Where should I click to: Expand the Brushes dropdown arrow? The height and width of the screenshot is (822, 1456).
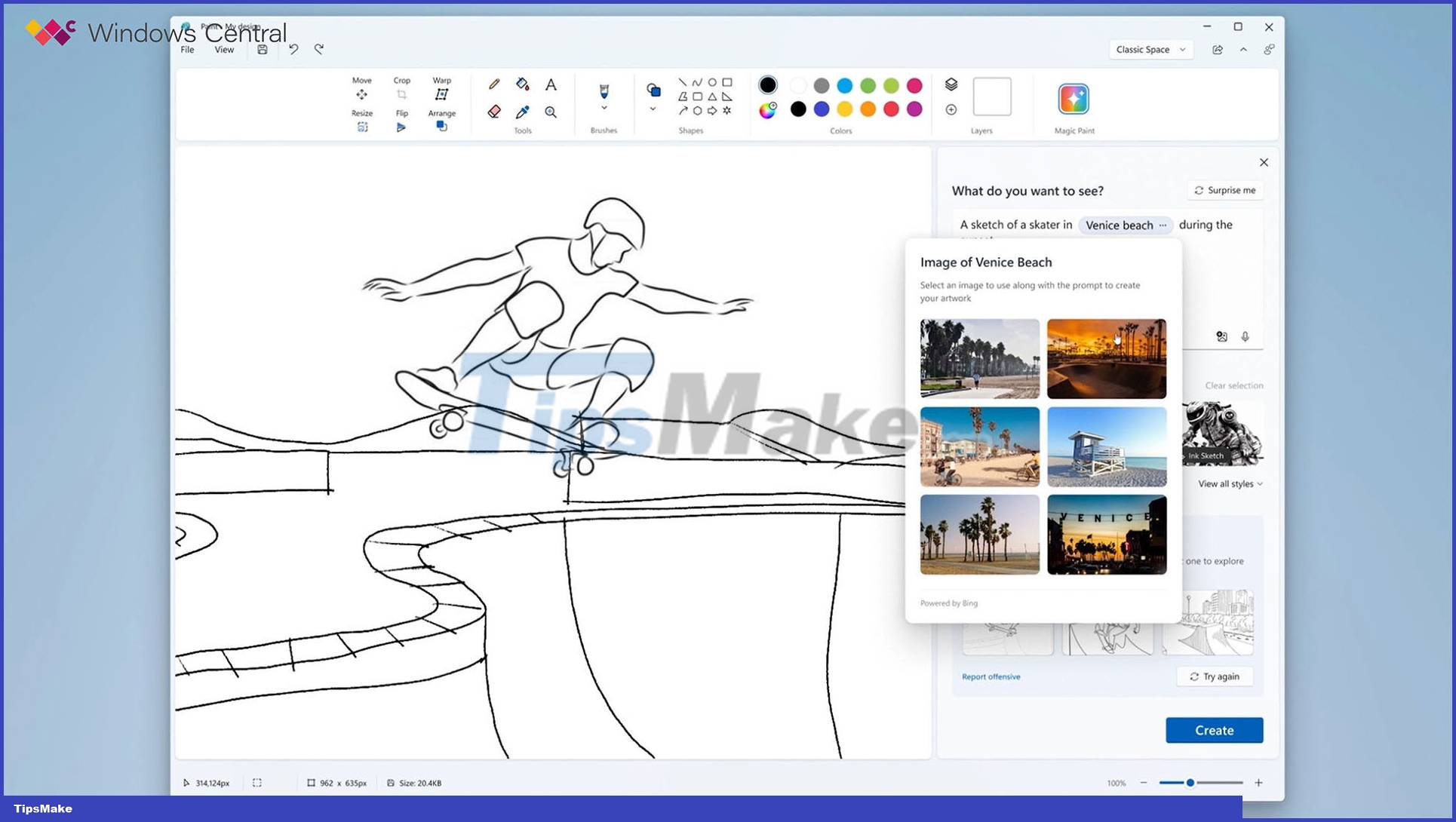pos(604,109)
